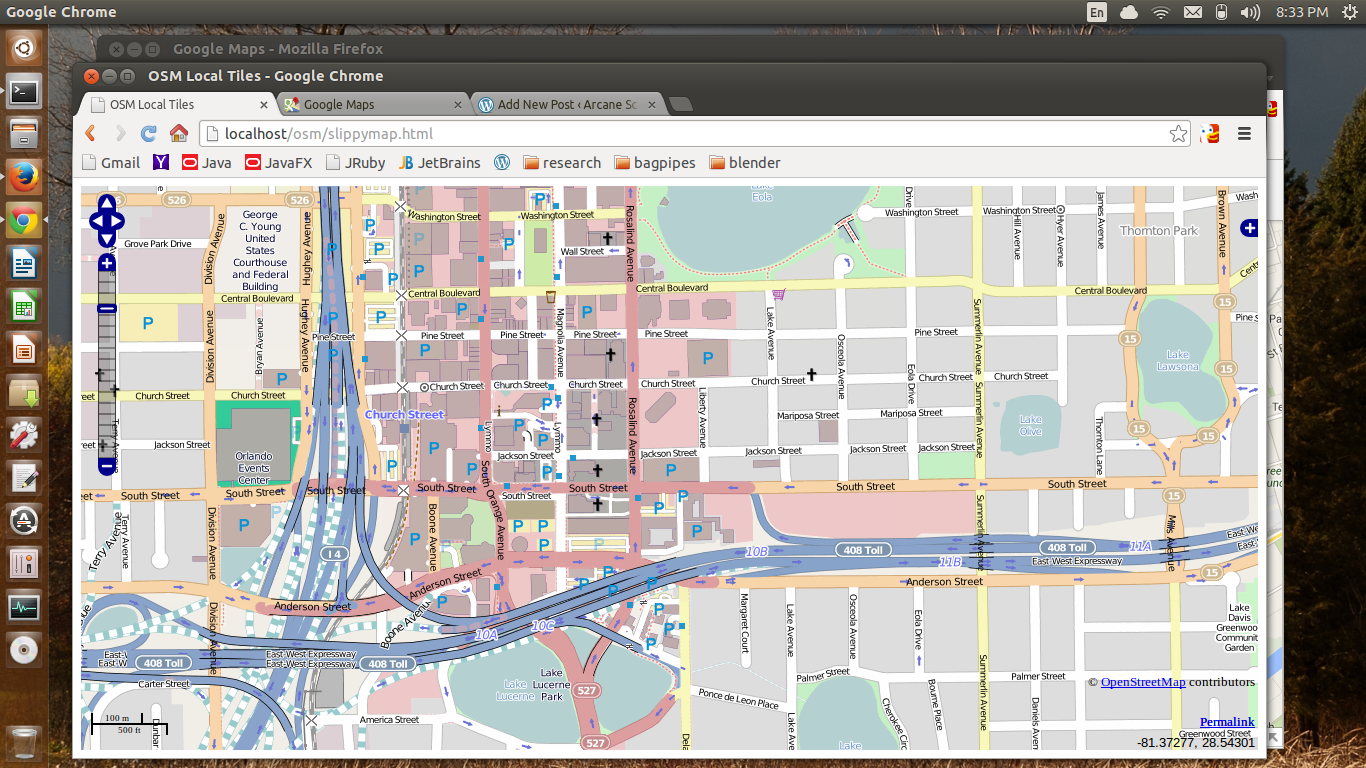The image size is (1366, 768).
Task: Bookmark this page with the star icon
Action: pos(1178,134)
